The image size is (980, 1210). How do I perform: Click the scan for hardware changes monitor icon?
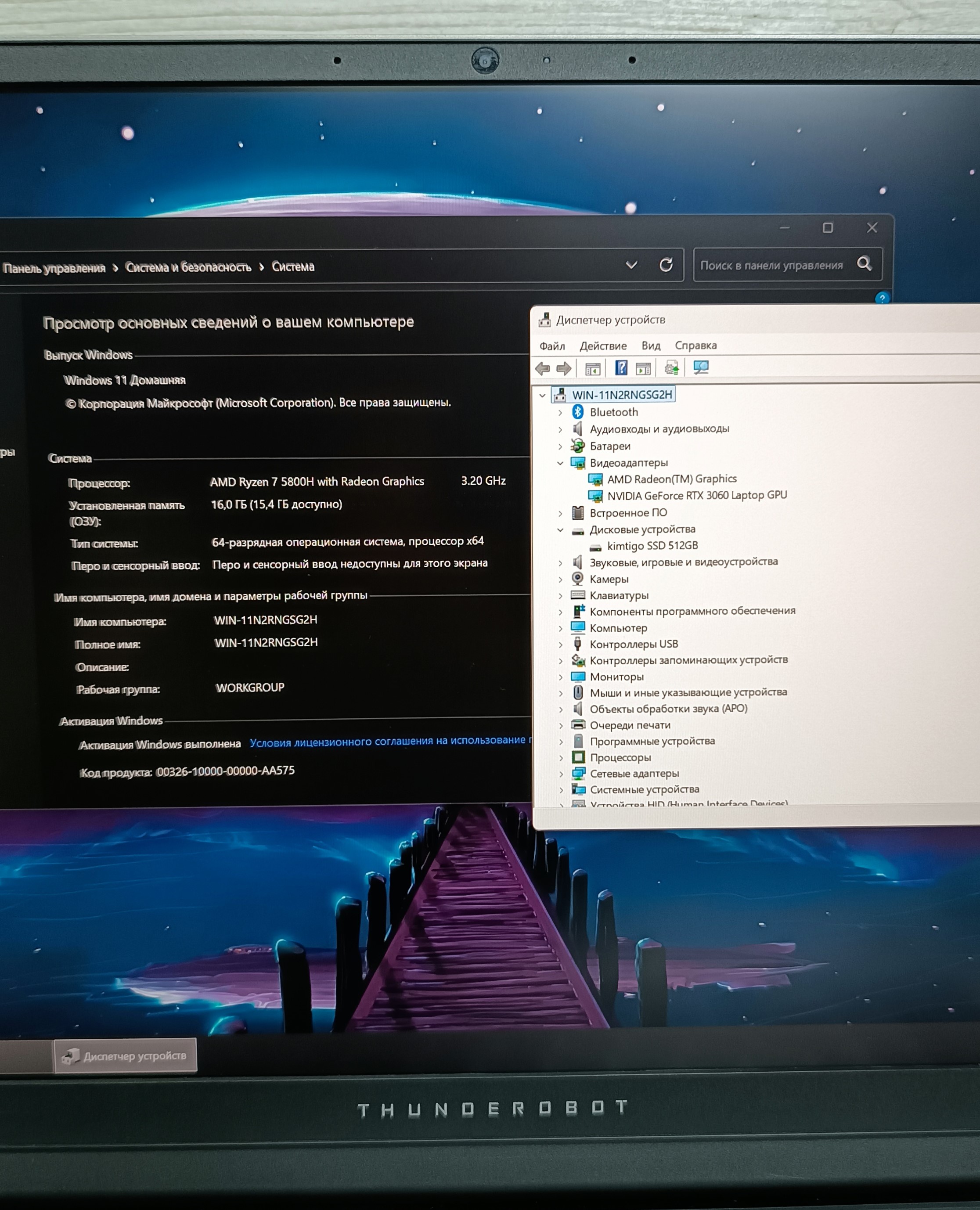[701, 367]
